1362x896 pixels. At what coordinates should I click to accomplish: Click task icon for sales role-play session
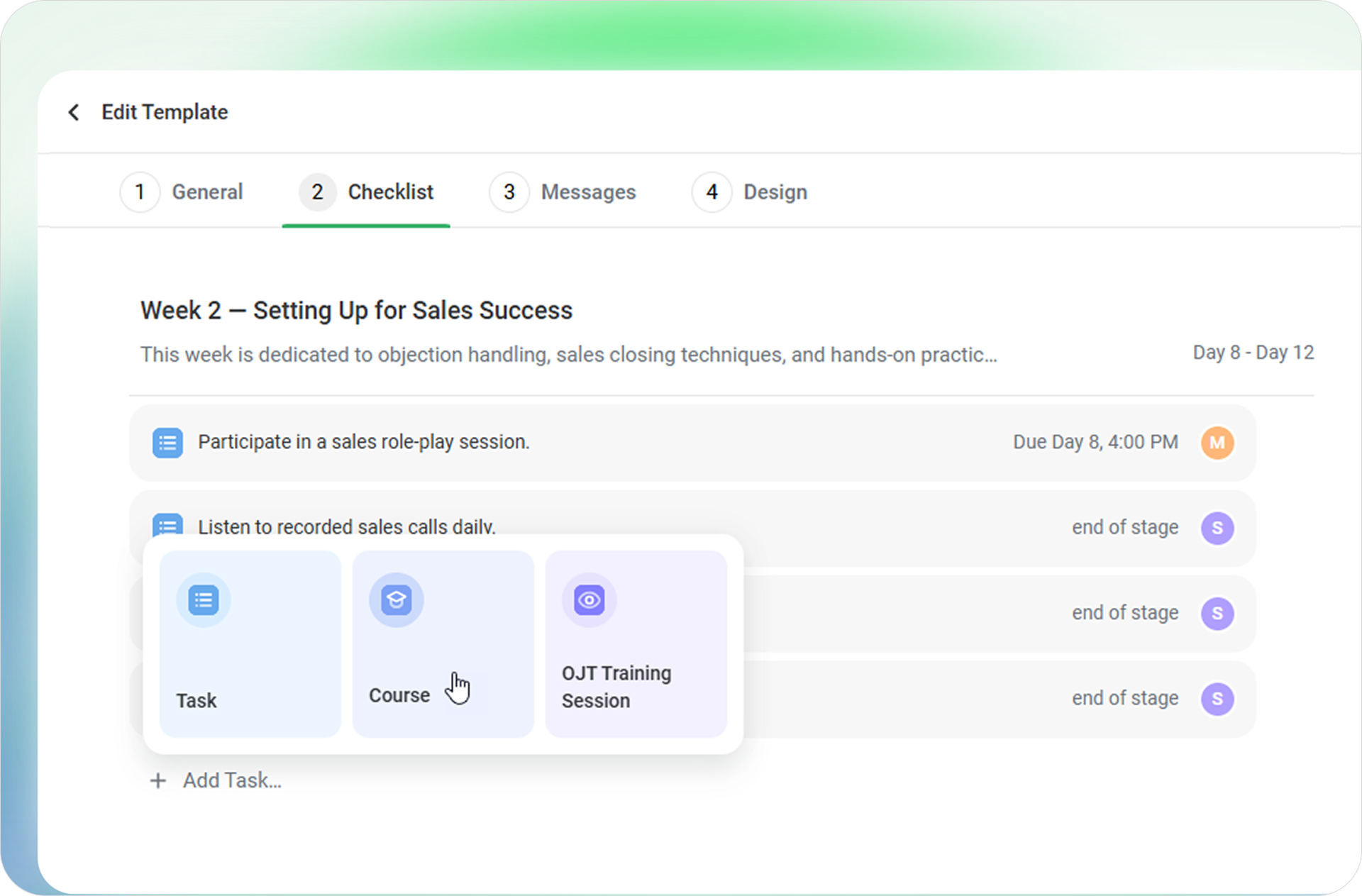click(167, 443)
